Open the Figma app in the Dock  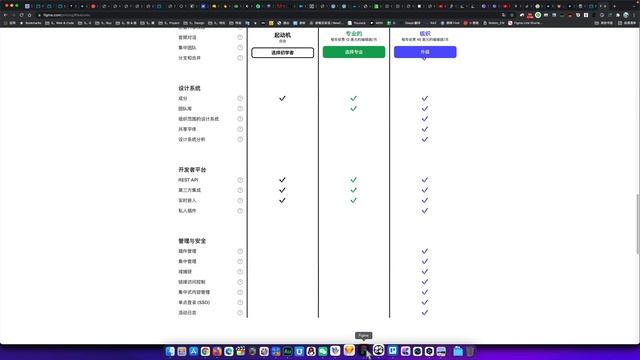pos(364,350)
